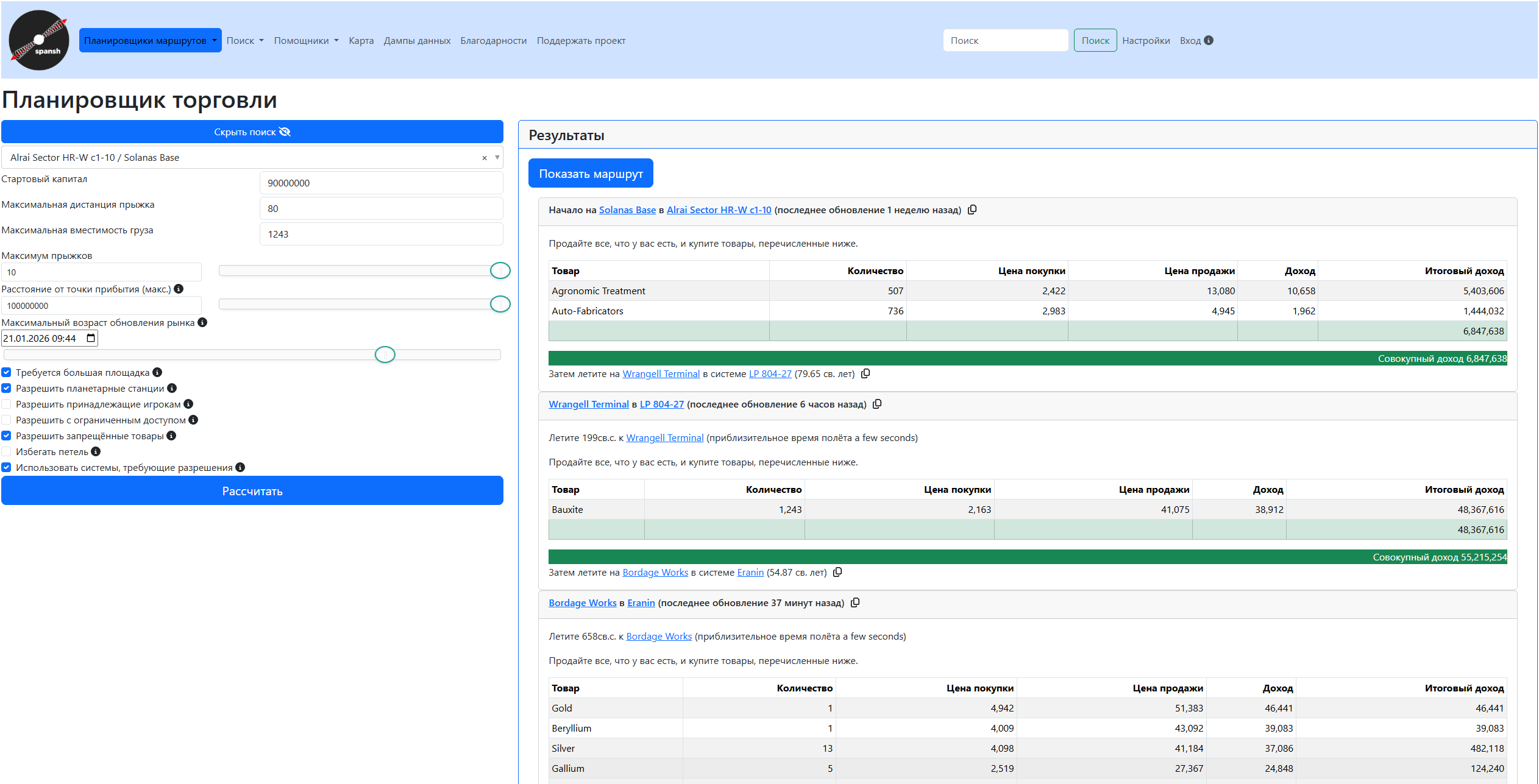The height and width of the screenshot is (784, 1539).
Task: Open the starting station dropdown arrow
Action: click(497, 157)
